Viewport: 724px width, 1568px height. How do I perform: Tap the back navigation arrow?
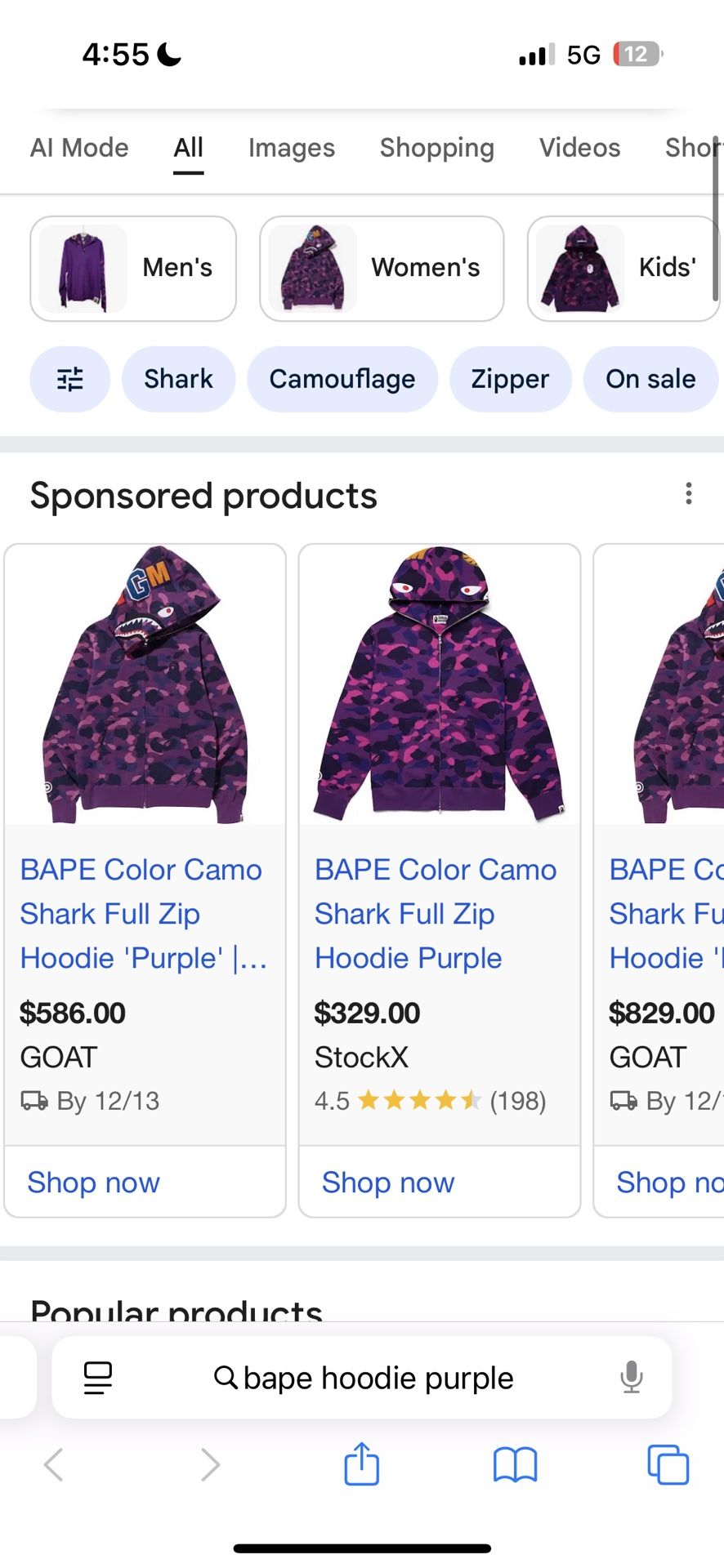[53, 1464]
